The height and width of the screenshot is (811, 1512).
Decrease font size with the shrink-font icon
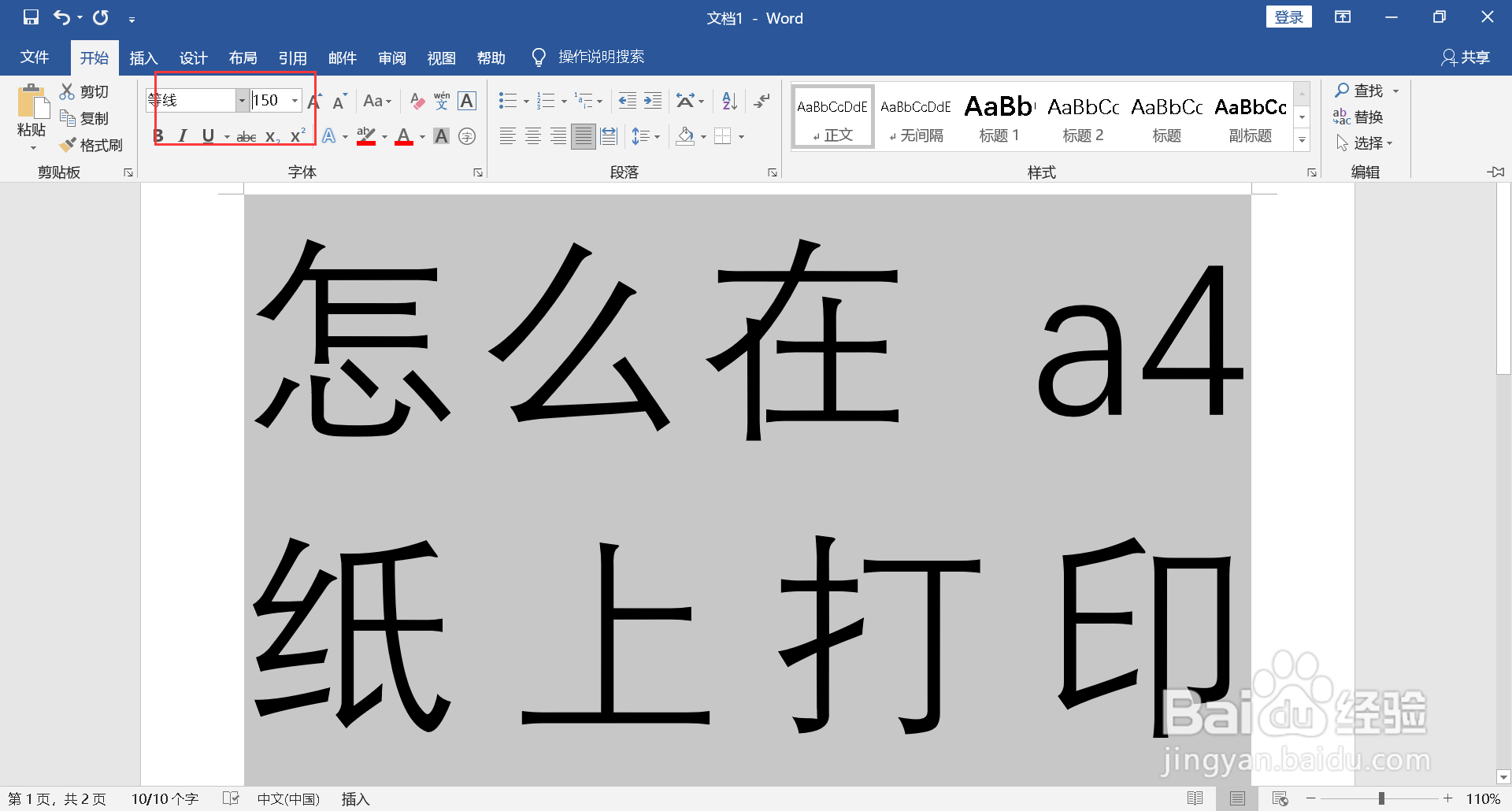[339, 101]
